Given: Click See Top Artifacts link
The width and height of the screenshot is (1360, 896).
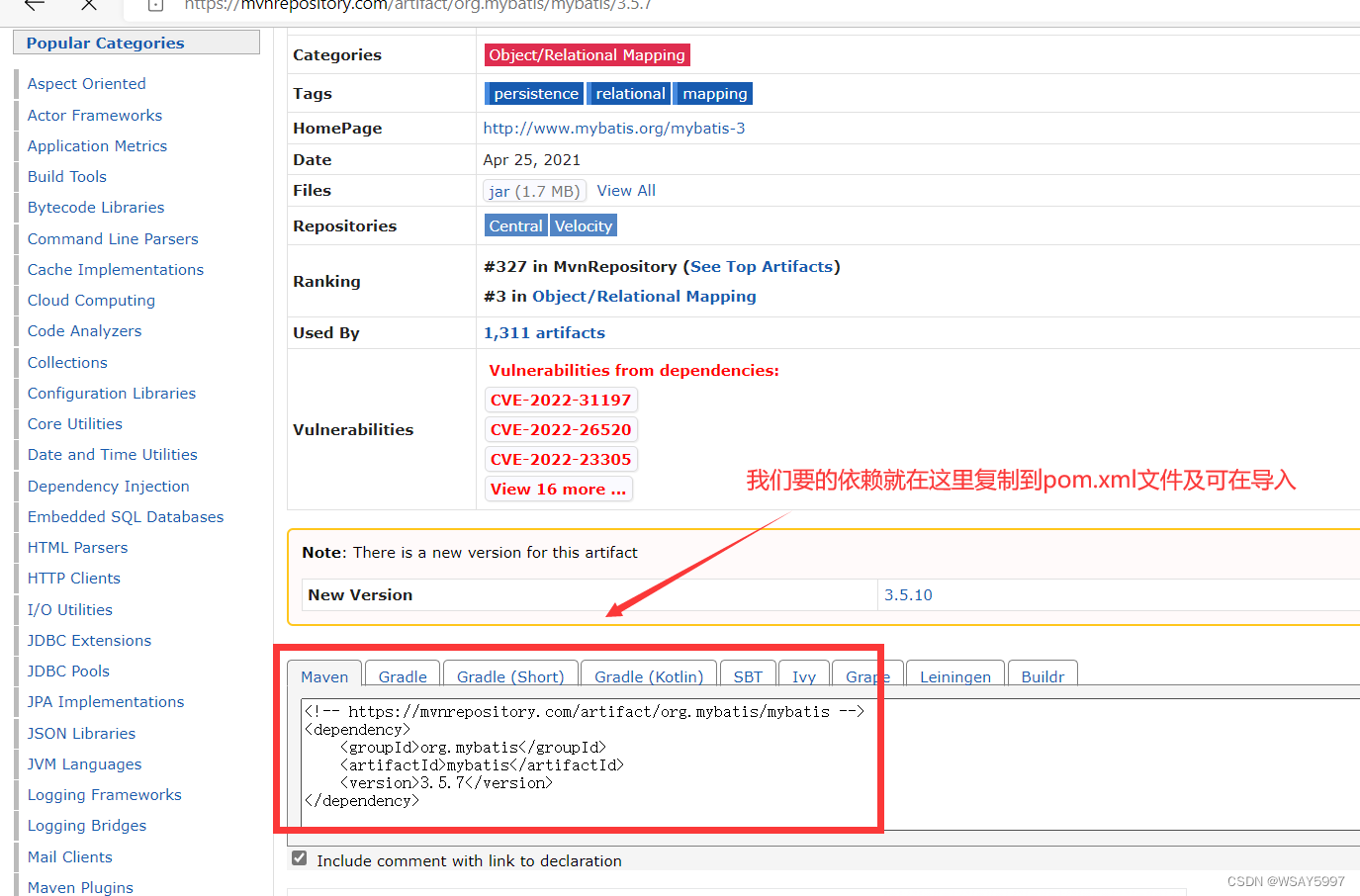Looking at the screenshot, I should tap(762, 267).
